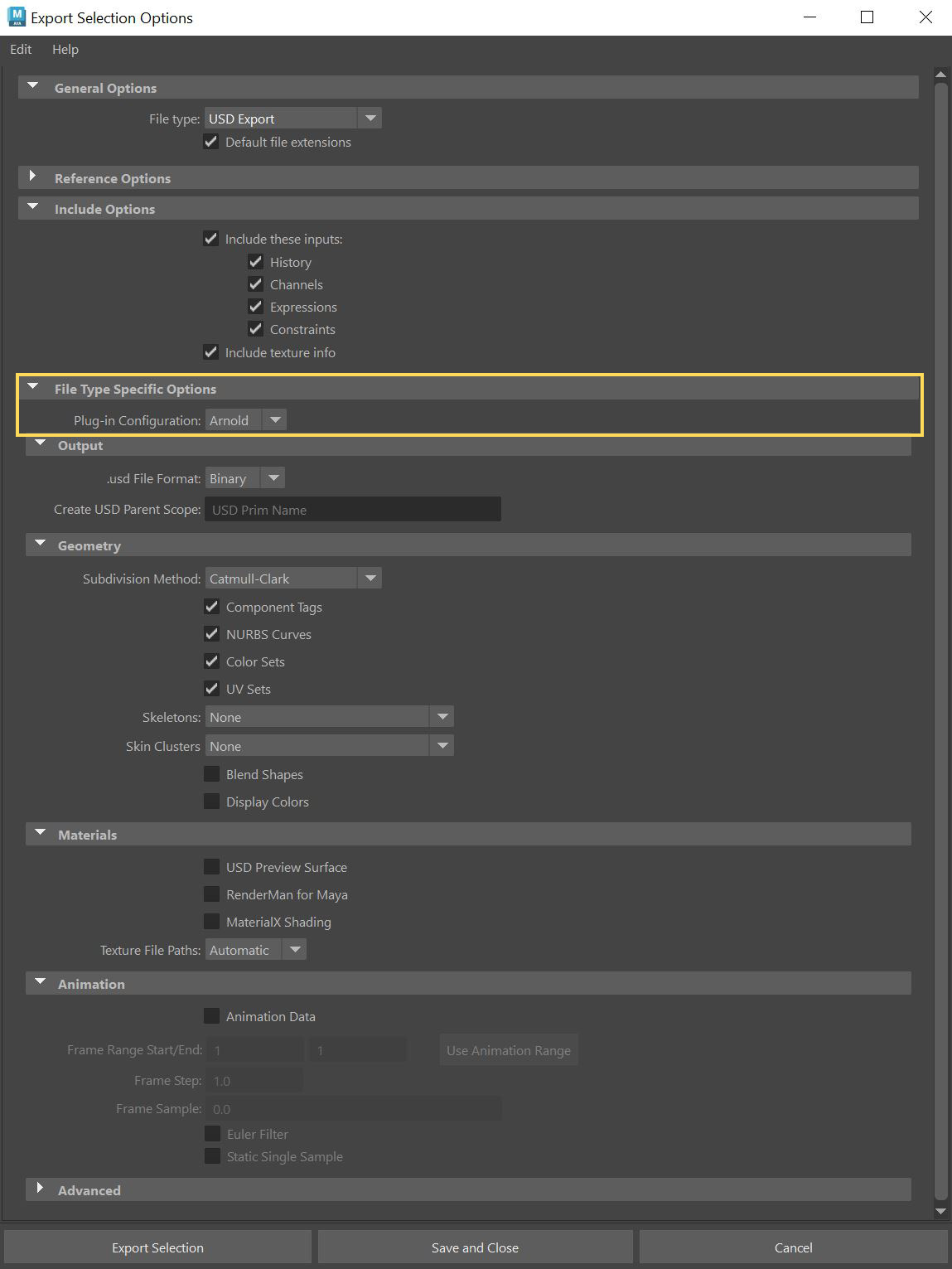
Task: Click the Export Selection button
Action: pos(157,1248)
